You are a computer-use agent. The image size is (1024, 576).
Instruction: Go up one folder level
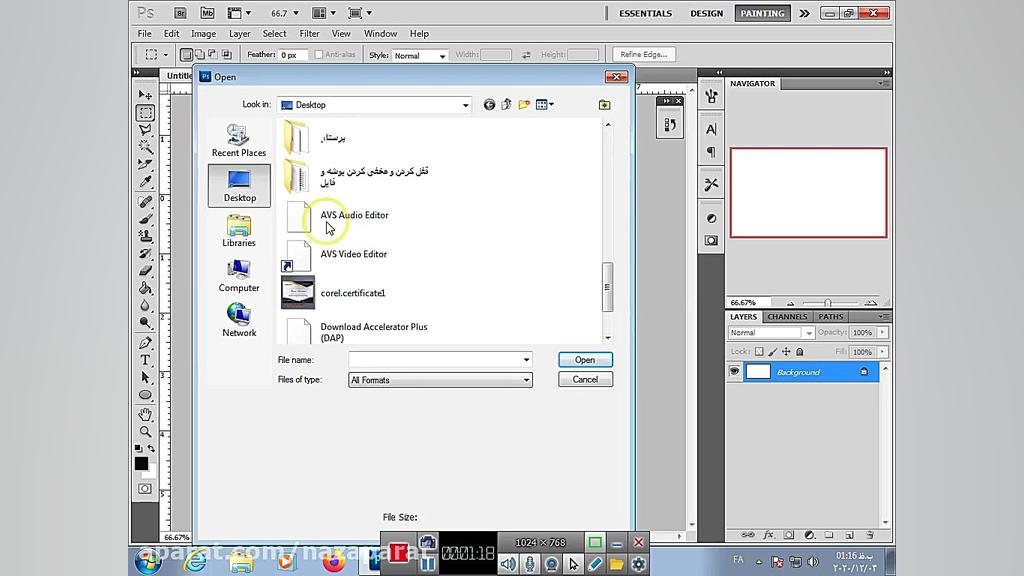click(x=506, y=104)
